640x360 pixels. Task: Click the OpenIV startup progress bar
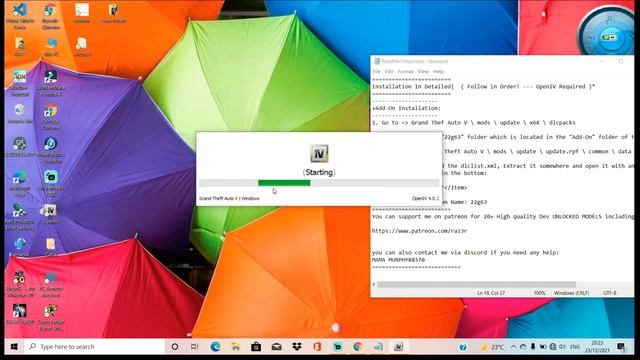point(319,183)
